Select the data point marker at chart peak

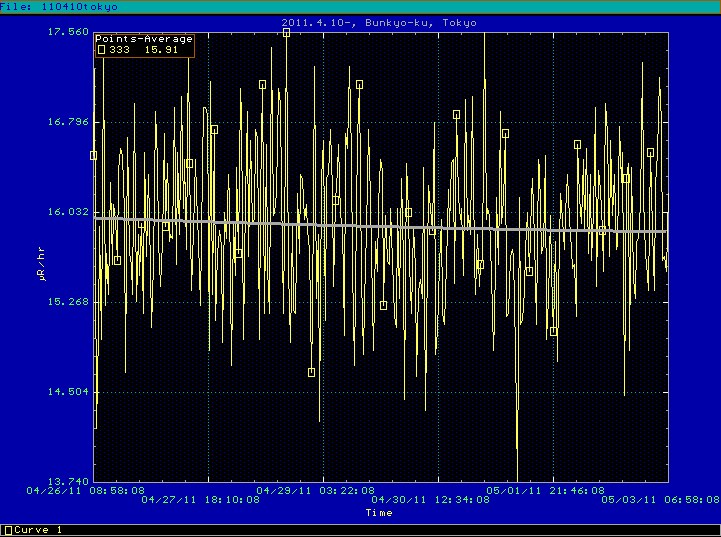(x=286, y=33)
